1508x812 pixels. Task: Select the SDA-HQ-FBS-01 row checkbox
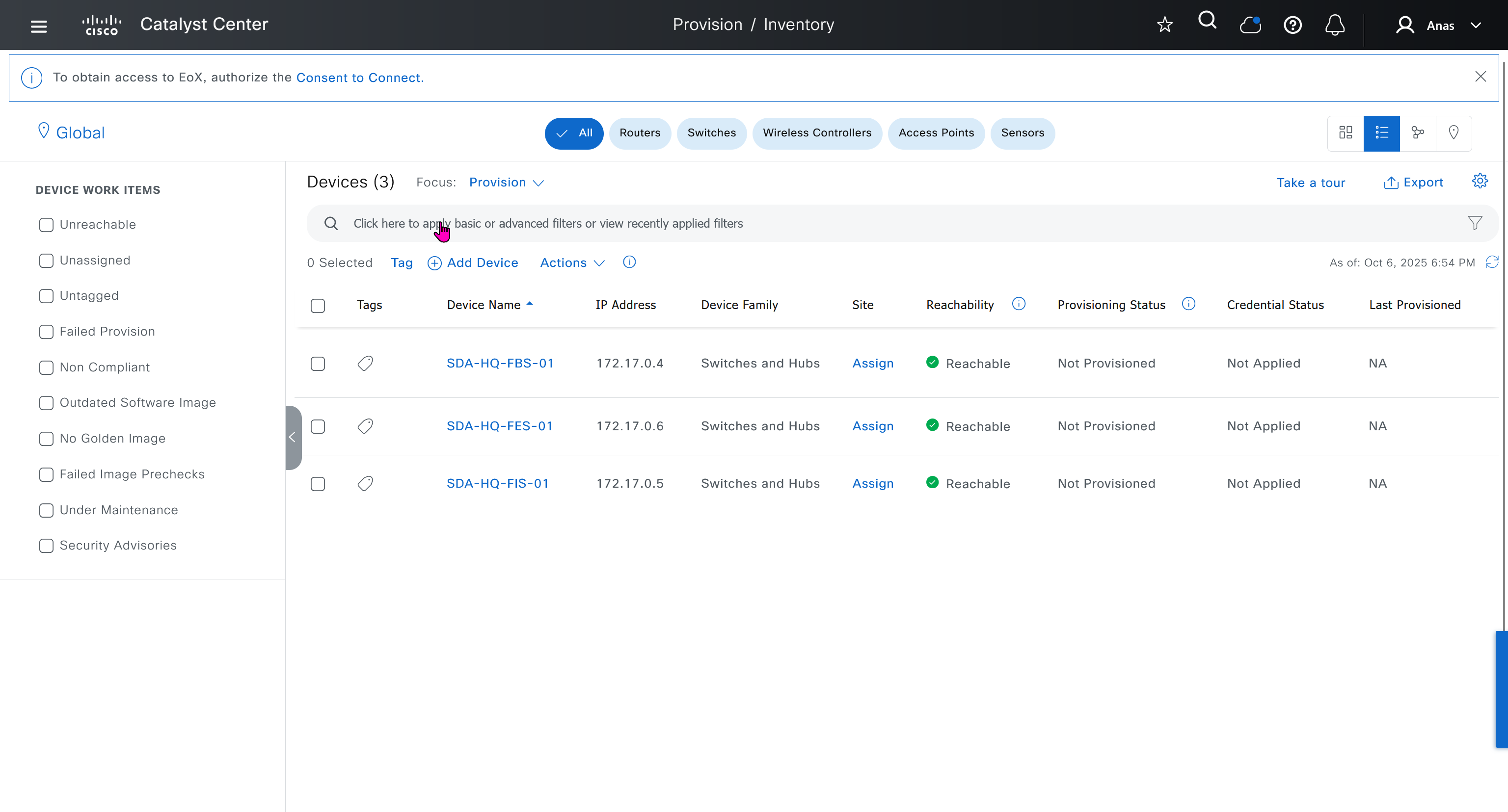coord(318,364)
